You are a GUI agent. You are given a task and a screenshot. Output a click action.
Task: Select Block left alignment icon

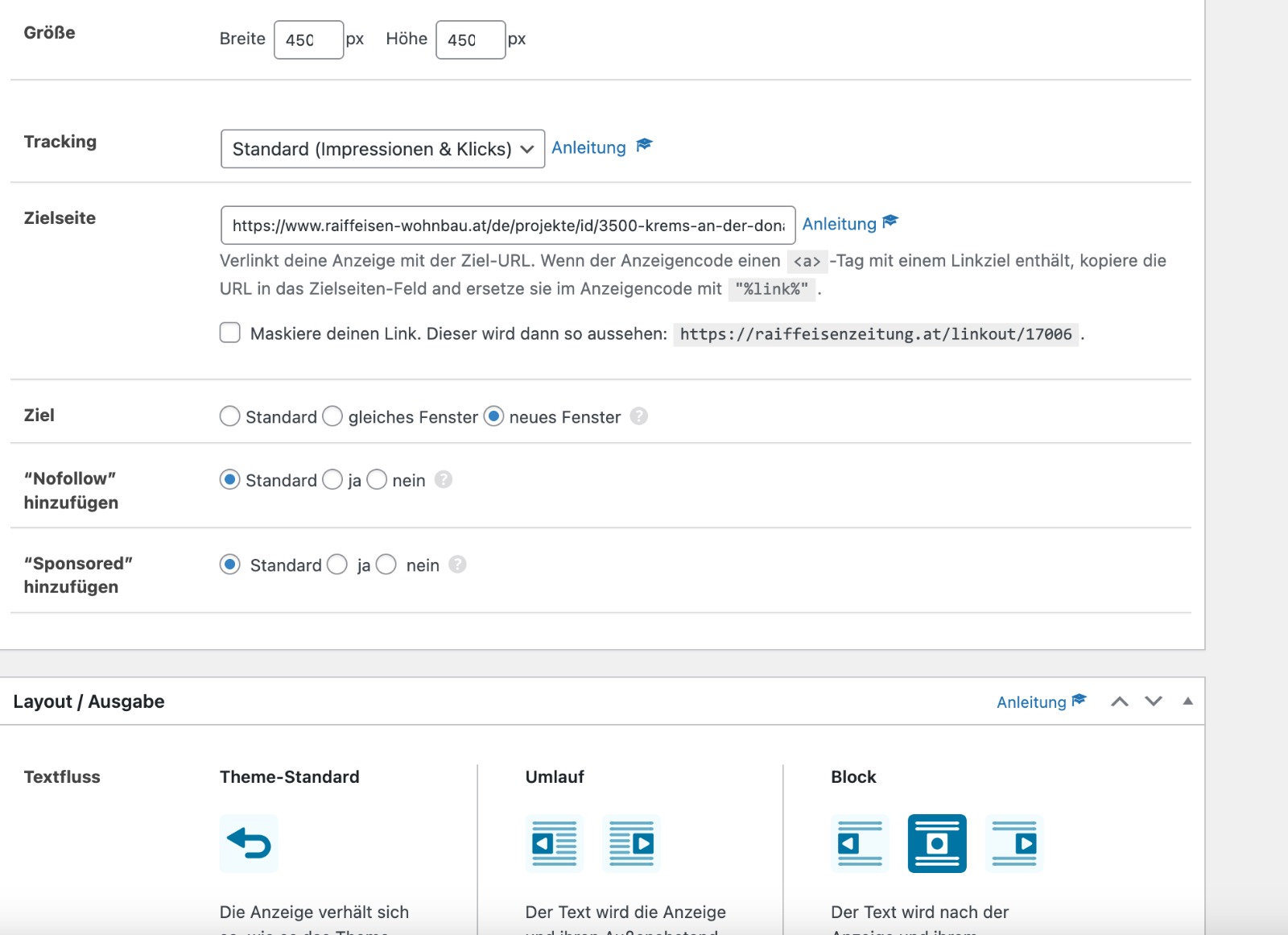point(860,843)
